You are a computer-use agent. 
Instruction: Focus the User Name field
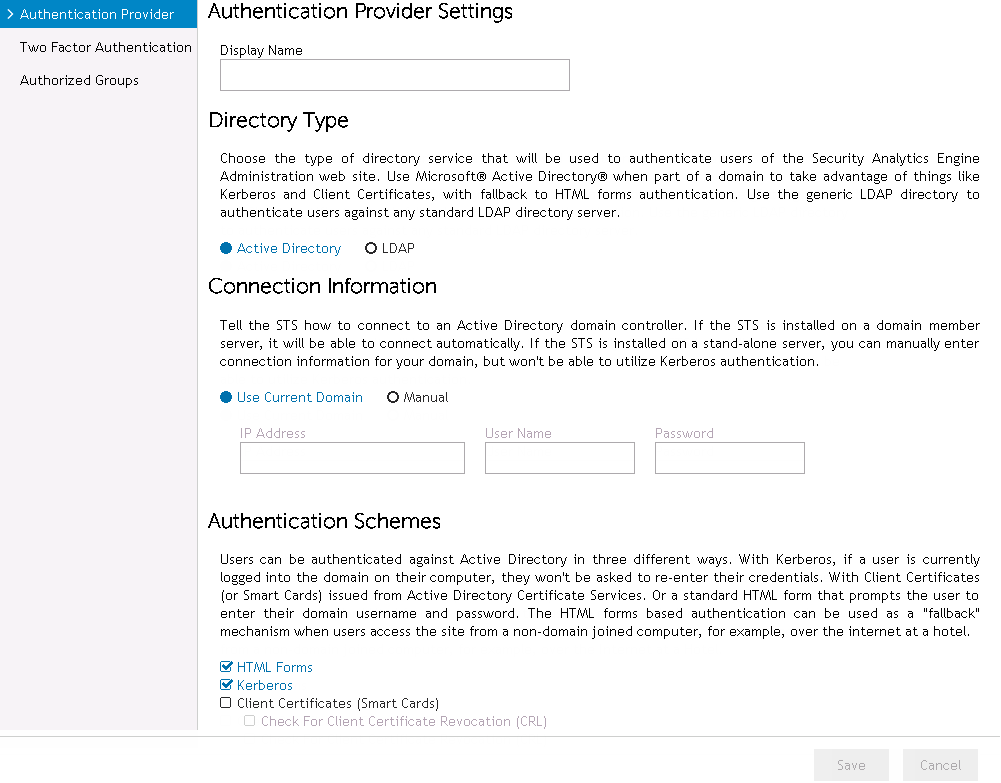click(x=559, y=458)
